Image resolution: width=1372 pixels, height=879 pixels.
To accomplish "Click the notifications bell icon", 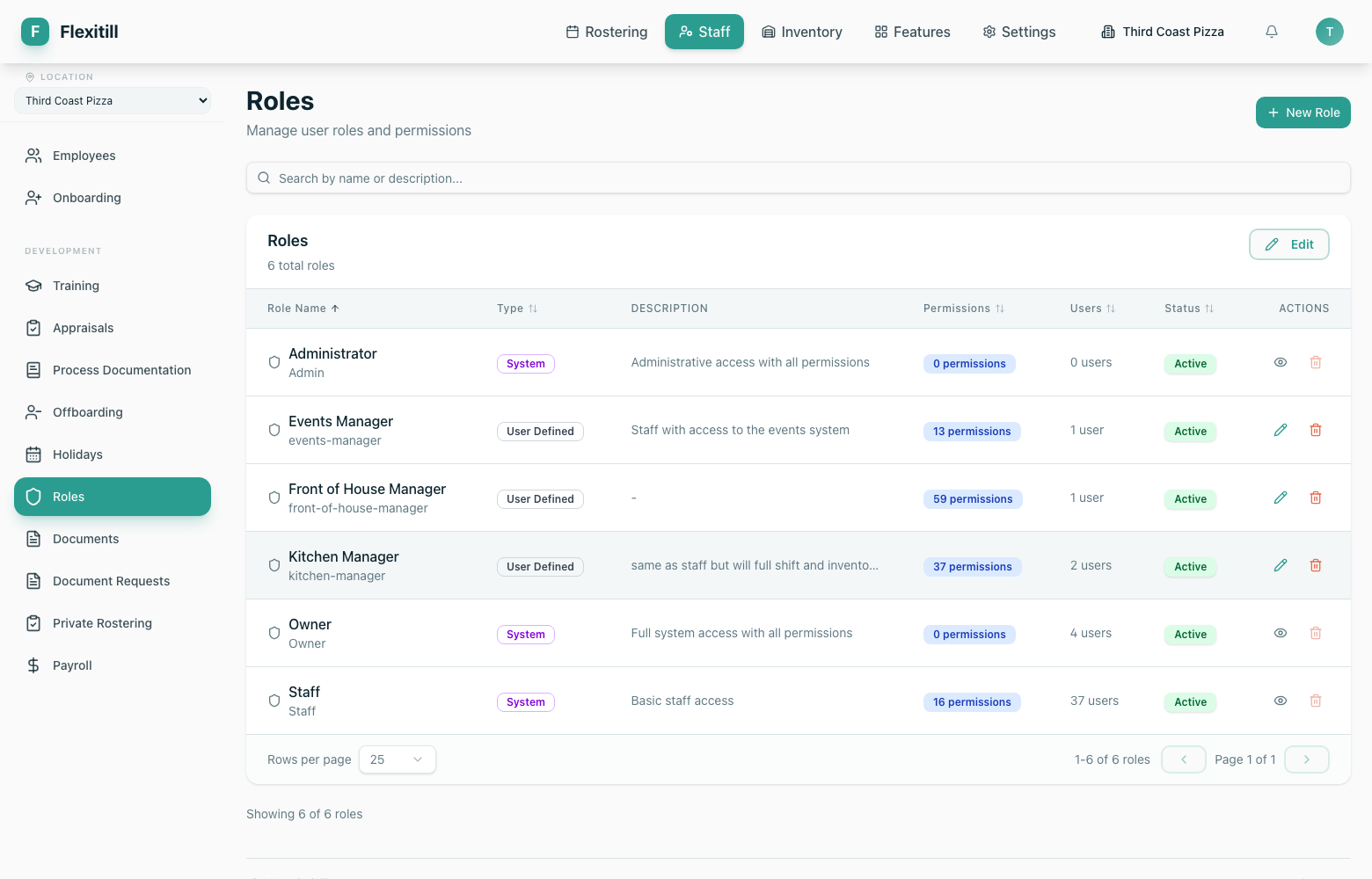I will (x=1272, y=32).
